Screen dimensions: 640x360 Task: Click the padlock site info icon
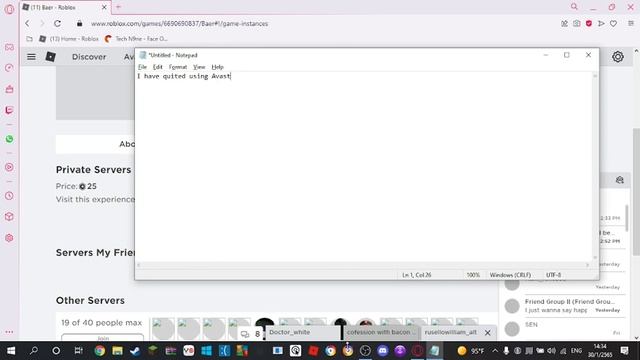[x=80, y=24]
